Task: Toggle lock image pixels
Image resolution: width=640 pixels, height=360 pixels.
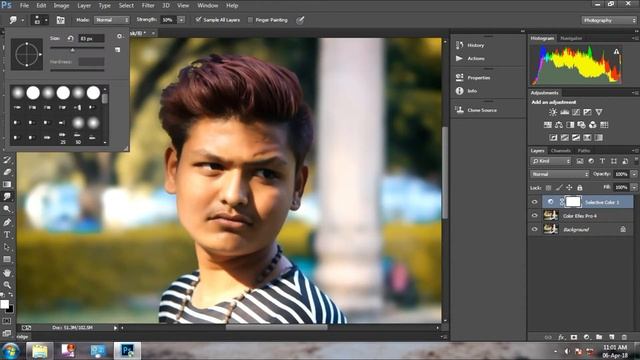Action: [x=559, y=188]
